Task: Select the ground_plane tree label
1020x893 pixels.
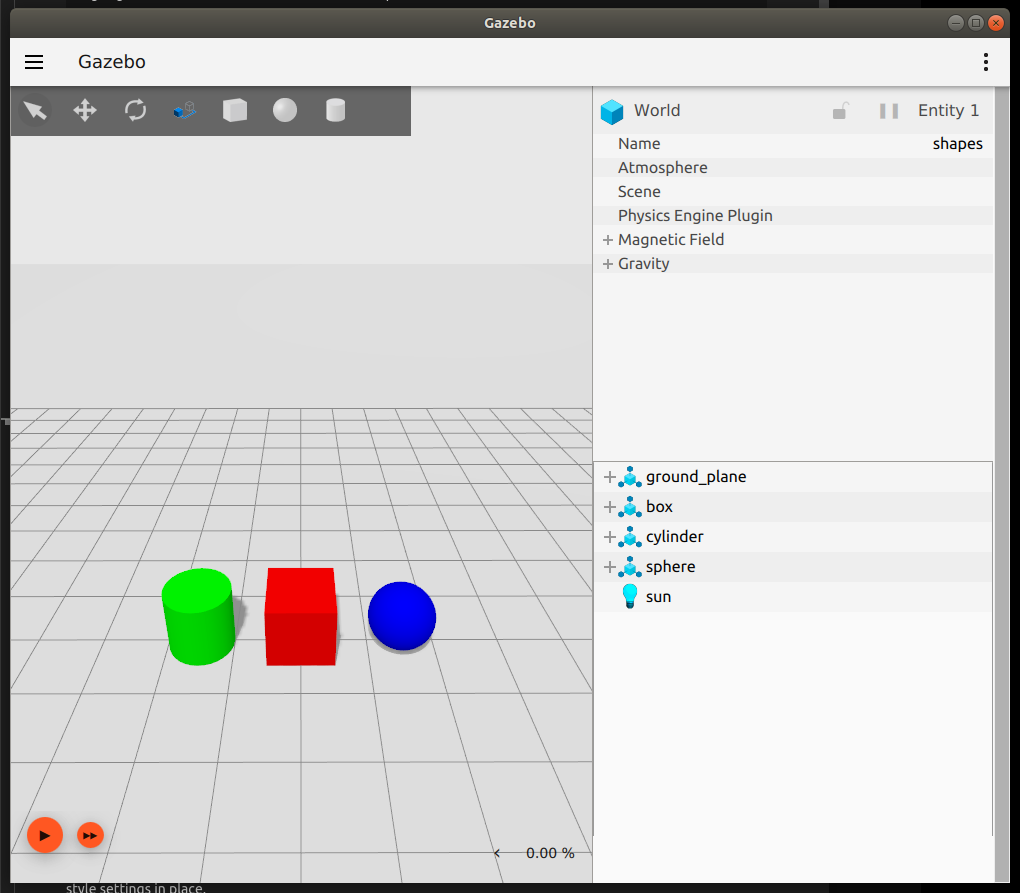Action: coord(695,477)
